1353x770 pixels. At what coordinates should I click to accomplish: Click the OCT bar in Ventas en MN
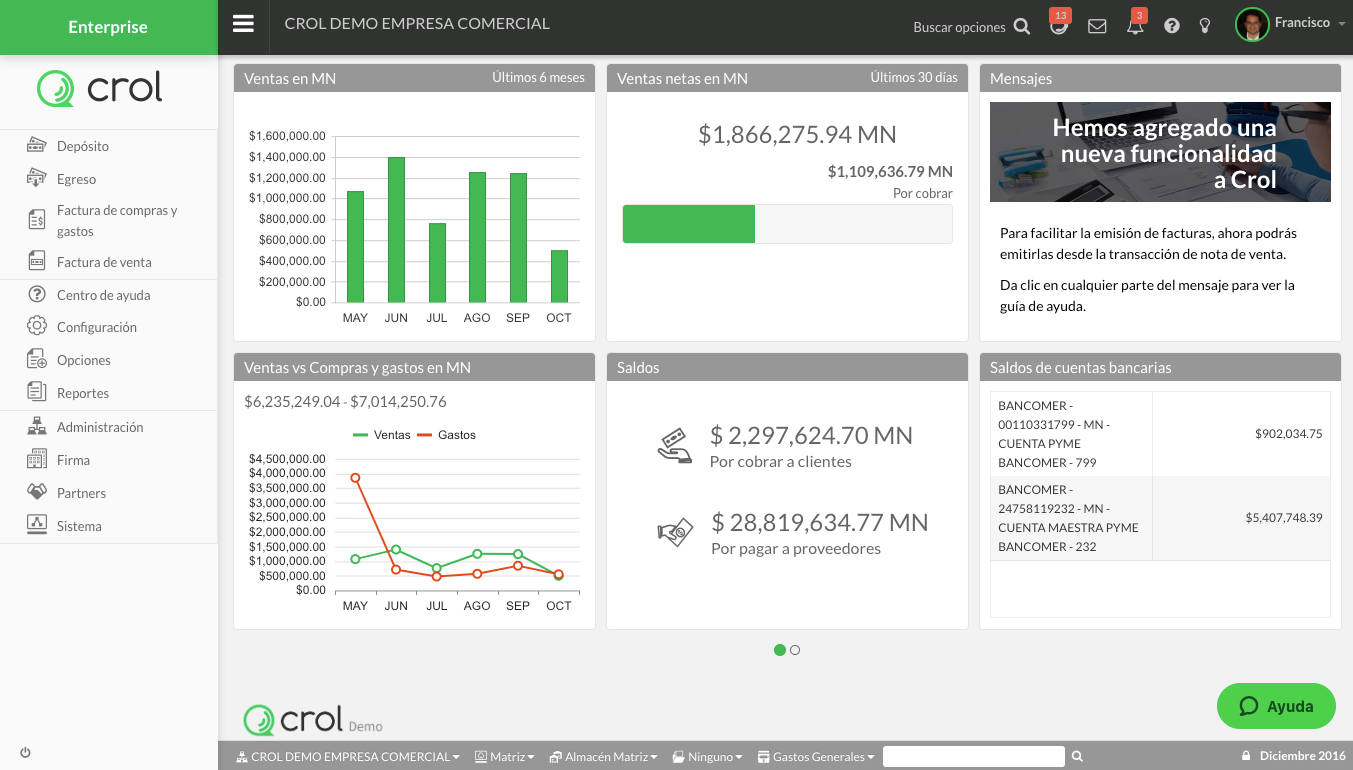click(x=559, y=276)
